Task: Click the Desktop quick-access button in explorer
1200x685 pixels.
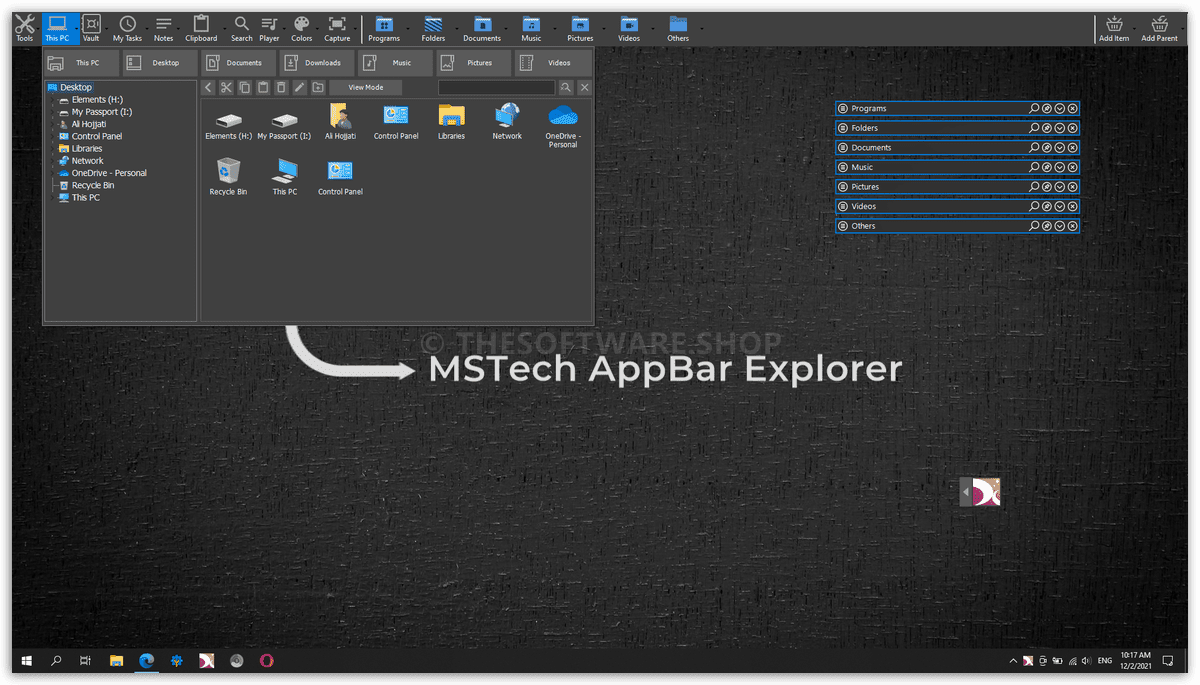Action: pos(160,63)
